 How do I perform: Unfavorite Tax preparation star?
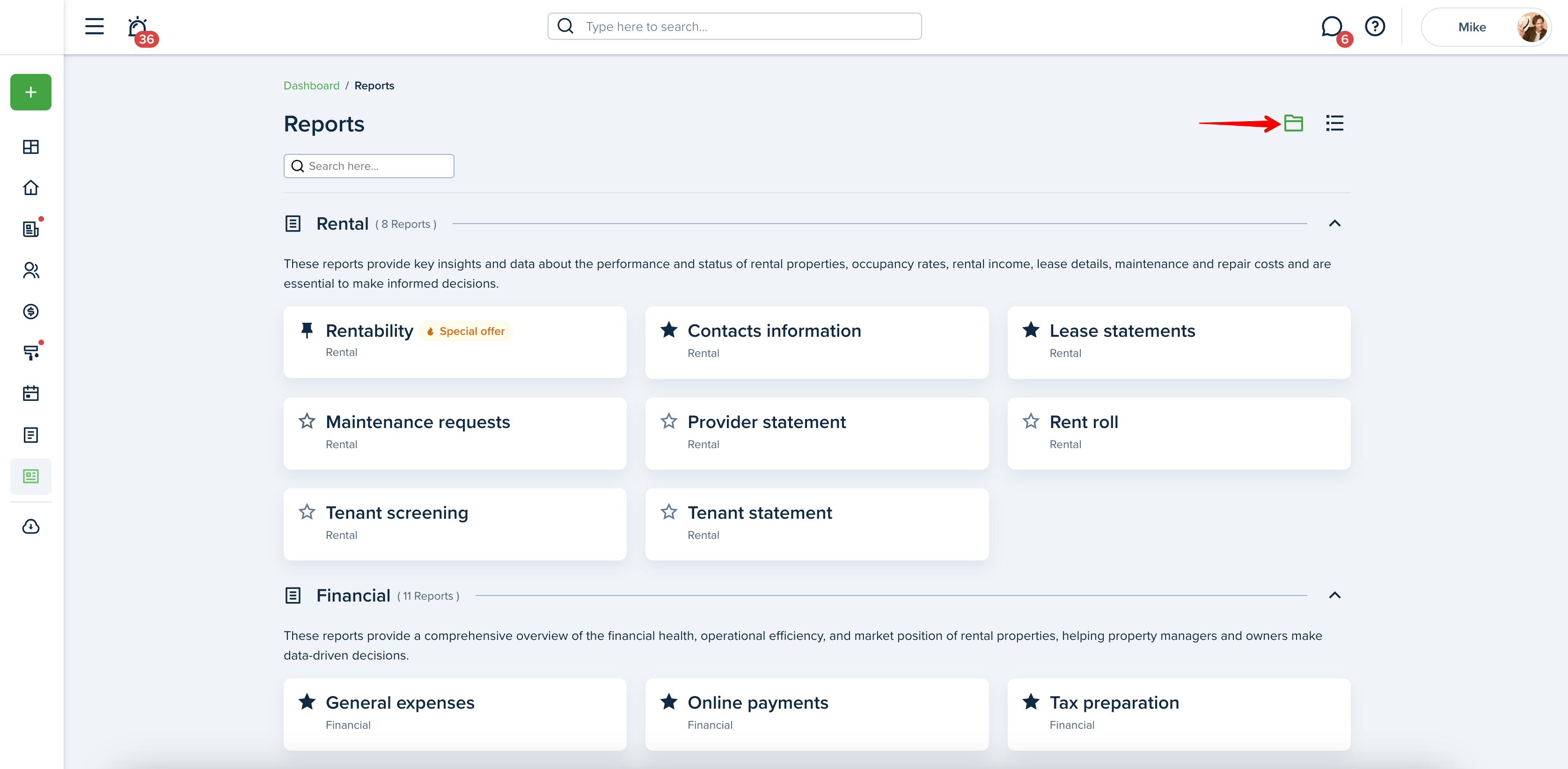click(x=1031, y=702)
